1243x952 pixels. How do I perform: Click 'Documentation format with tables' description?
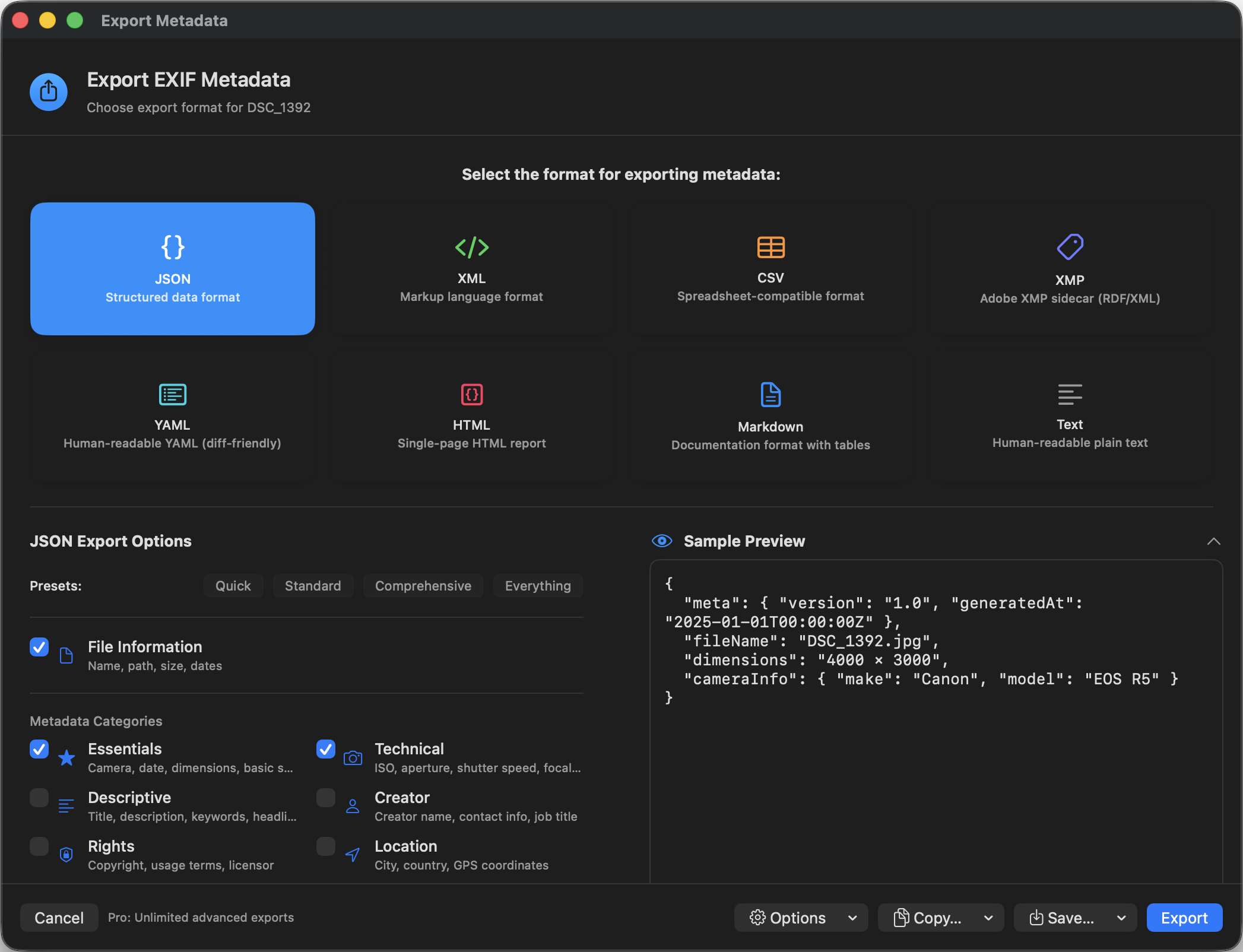tap(770, 445)
